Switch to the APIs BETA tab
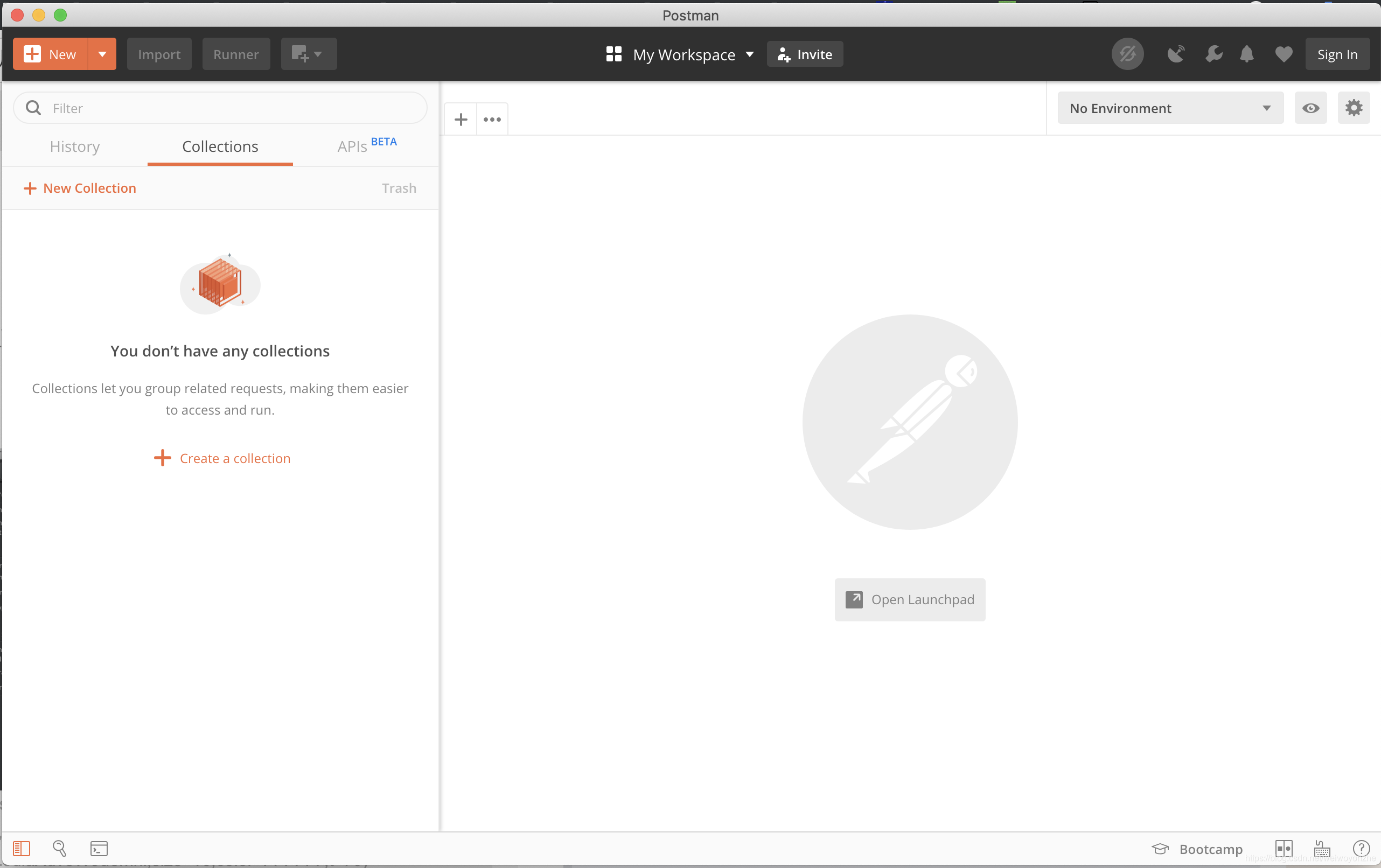Image resolution: width=1381 pixels, height=868 pixels. pyautogui.click(x=366, y=145)
